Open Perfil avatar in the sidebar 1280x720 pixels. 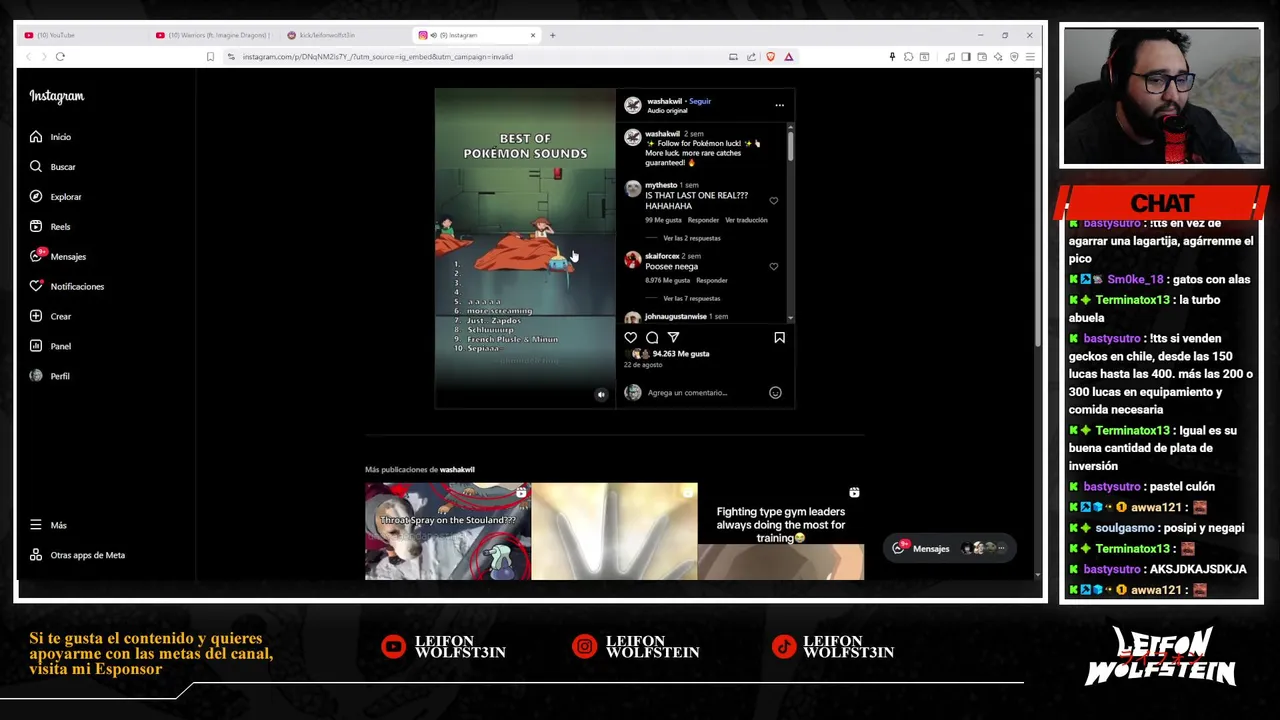(x=36, y=376)
